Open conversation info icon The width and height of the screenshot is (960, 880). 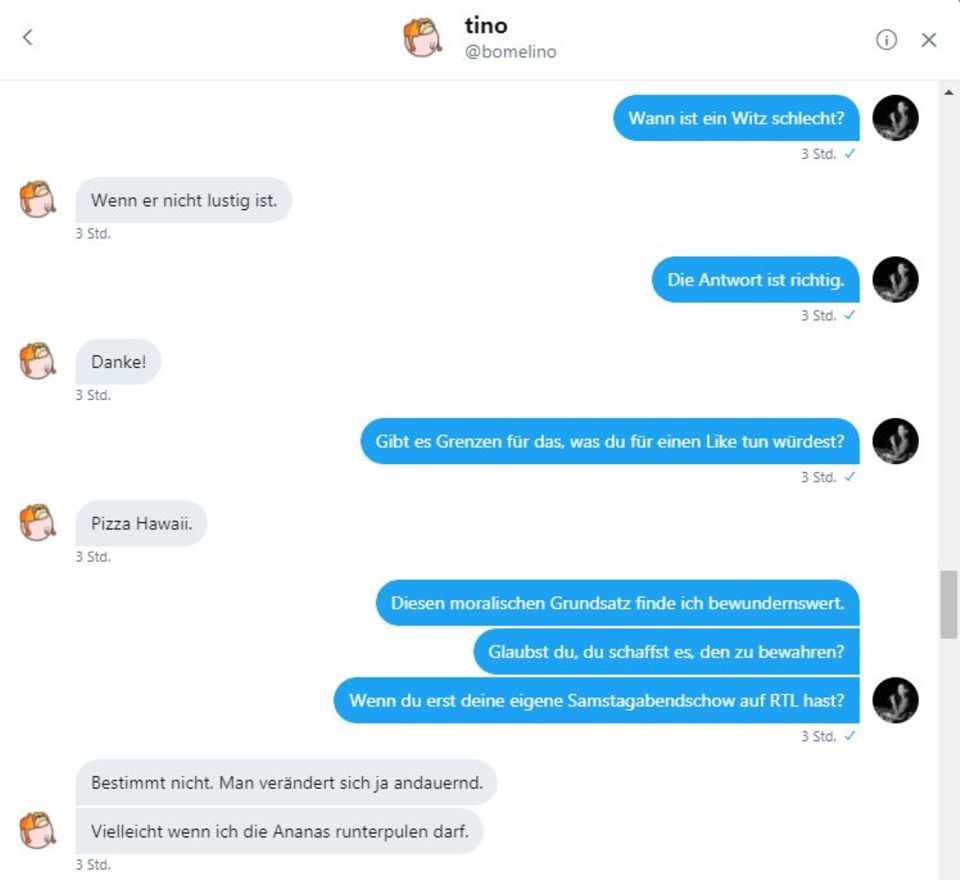click(x=886, y=39)
